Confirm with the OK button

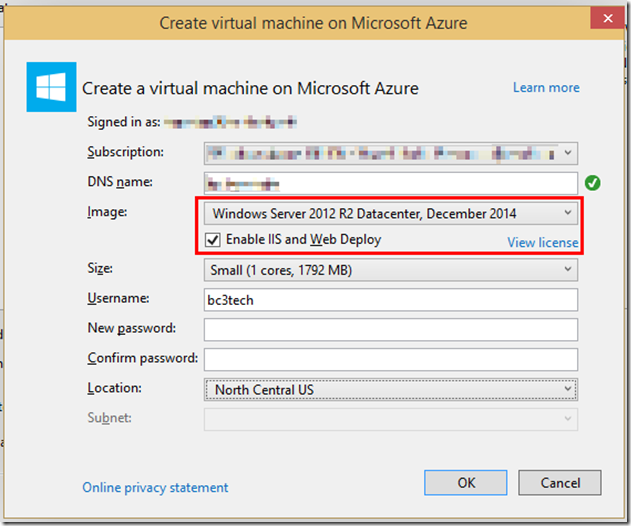[x=466, y=483]
